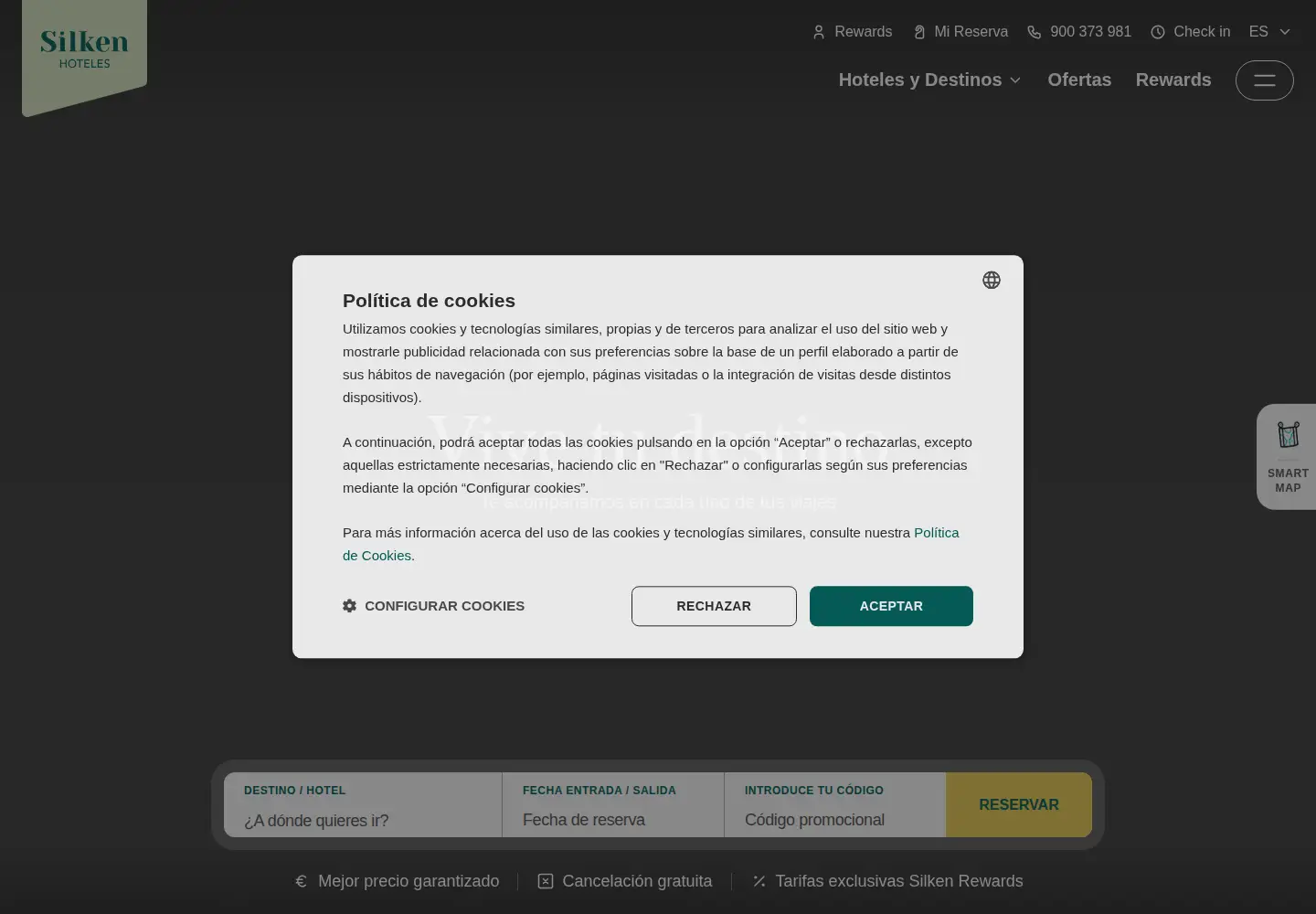Expand the ES language selector
This screenshot has height=914, width=1316.
[1269, 32]
